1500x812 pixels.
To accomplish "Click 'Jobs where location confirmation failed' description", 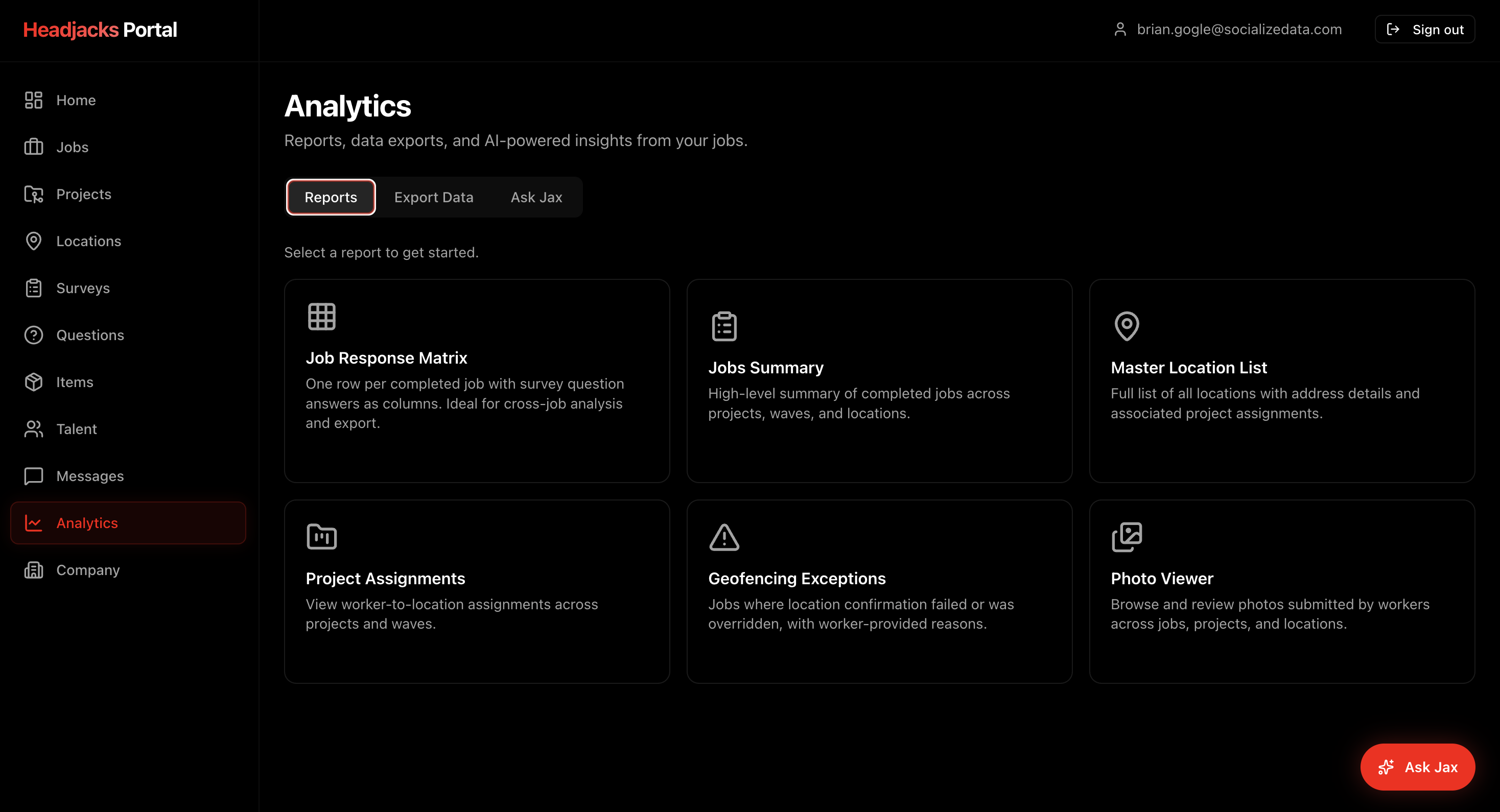I will 861,614.
